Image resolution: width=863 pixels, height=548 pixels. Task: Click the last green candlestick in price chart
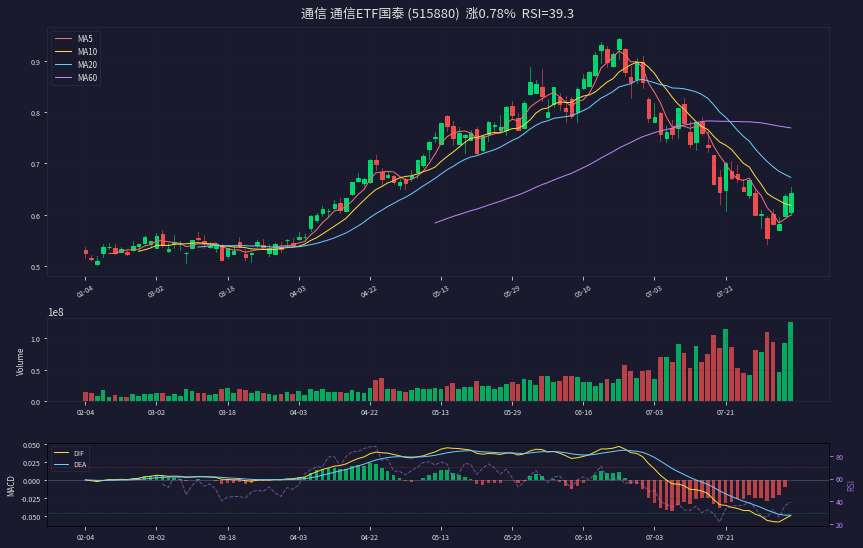pyautogui.click(x=791, y=203)
